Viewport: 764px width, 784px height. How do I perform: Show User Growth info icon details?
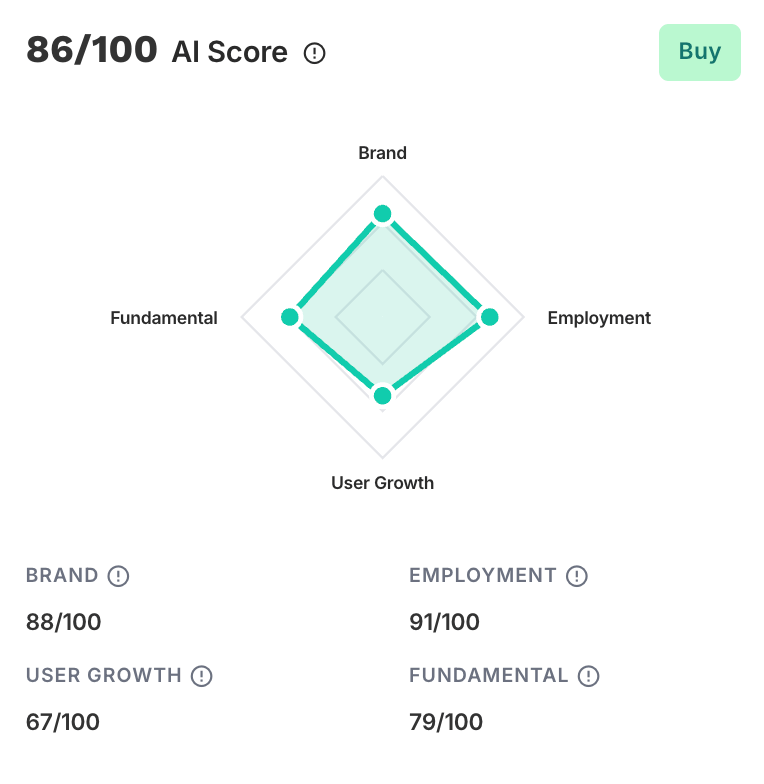202,676
